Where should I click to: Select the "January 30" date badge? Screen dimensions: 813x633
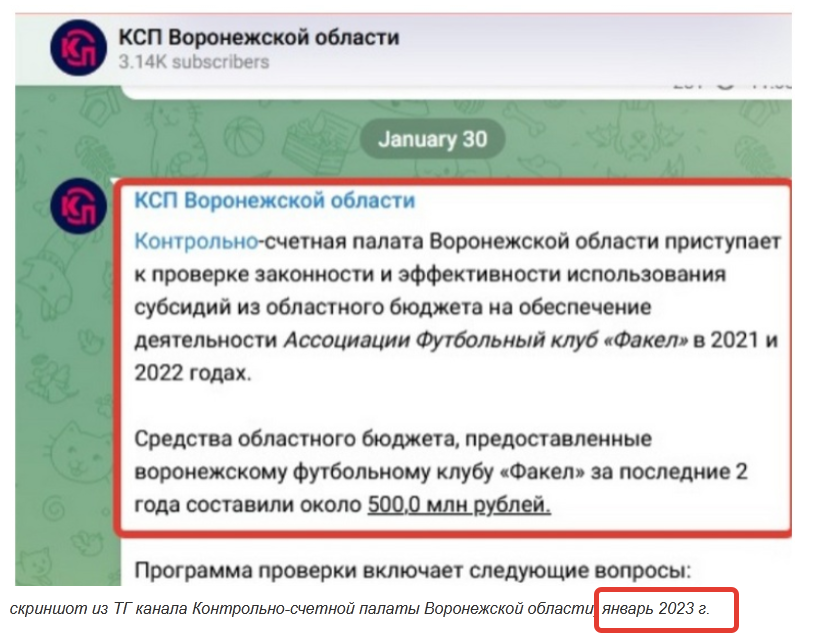tap(432, 139)
